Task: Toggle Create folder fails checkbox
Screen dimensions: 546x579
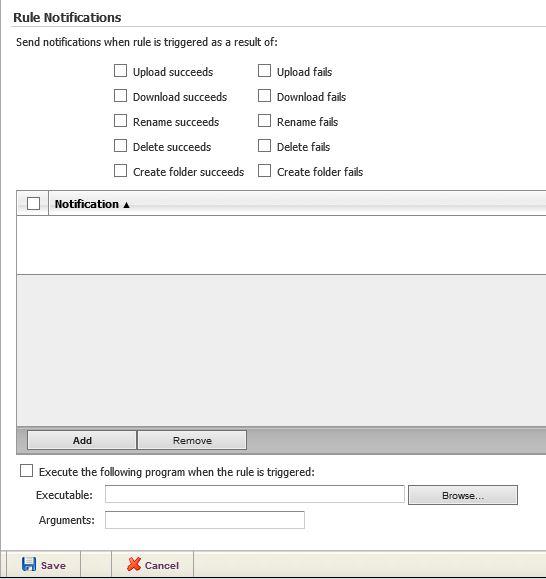Action: (x=264, y=171)
